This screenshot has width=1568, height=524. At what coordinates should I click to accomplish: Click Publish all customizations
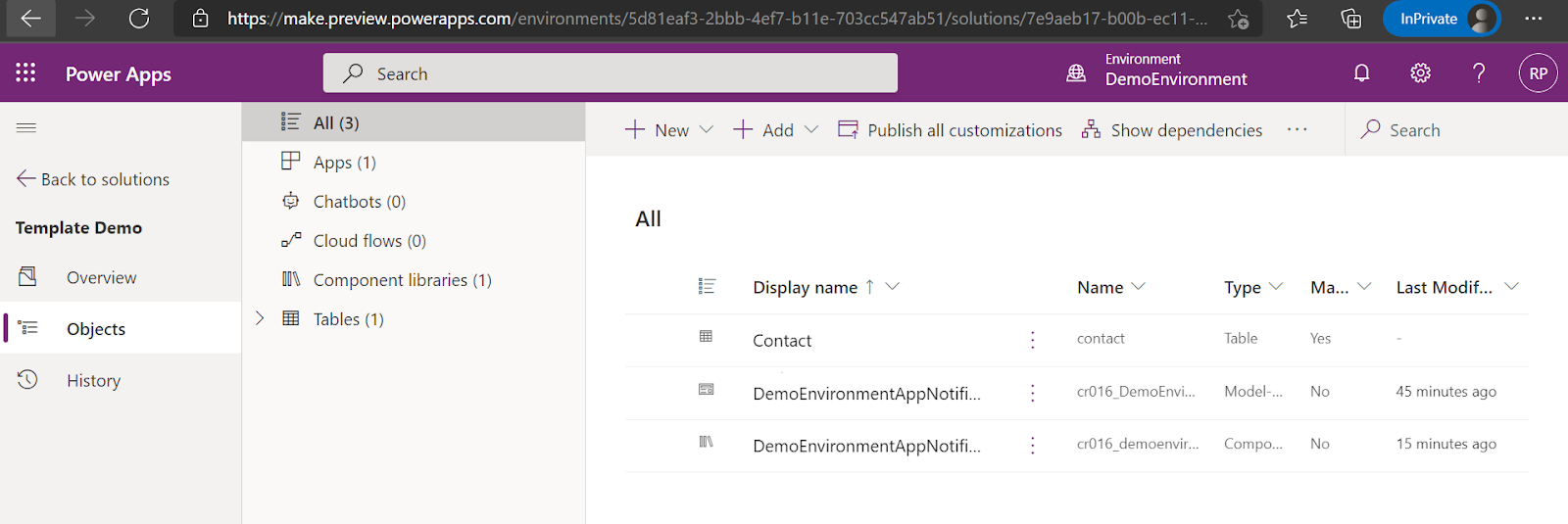tap(950, 130)
